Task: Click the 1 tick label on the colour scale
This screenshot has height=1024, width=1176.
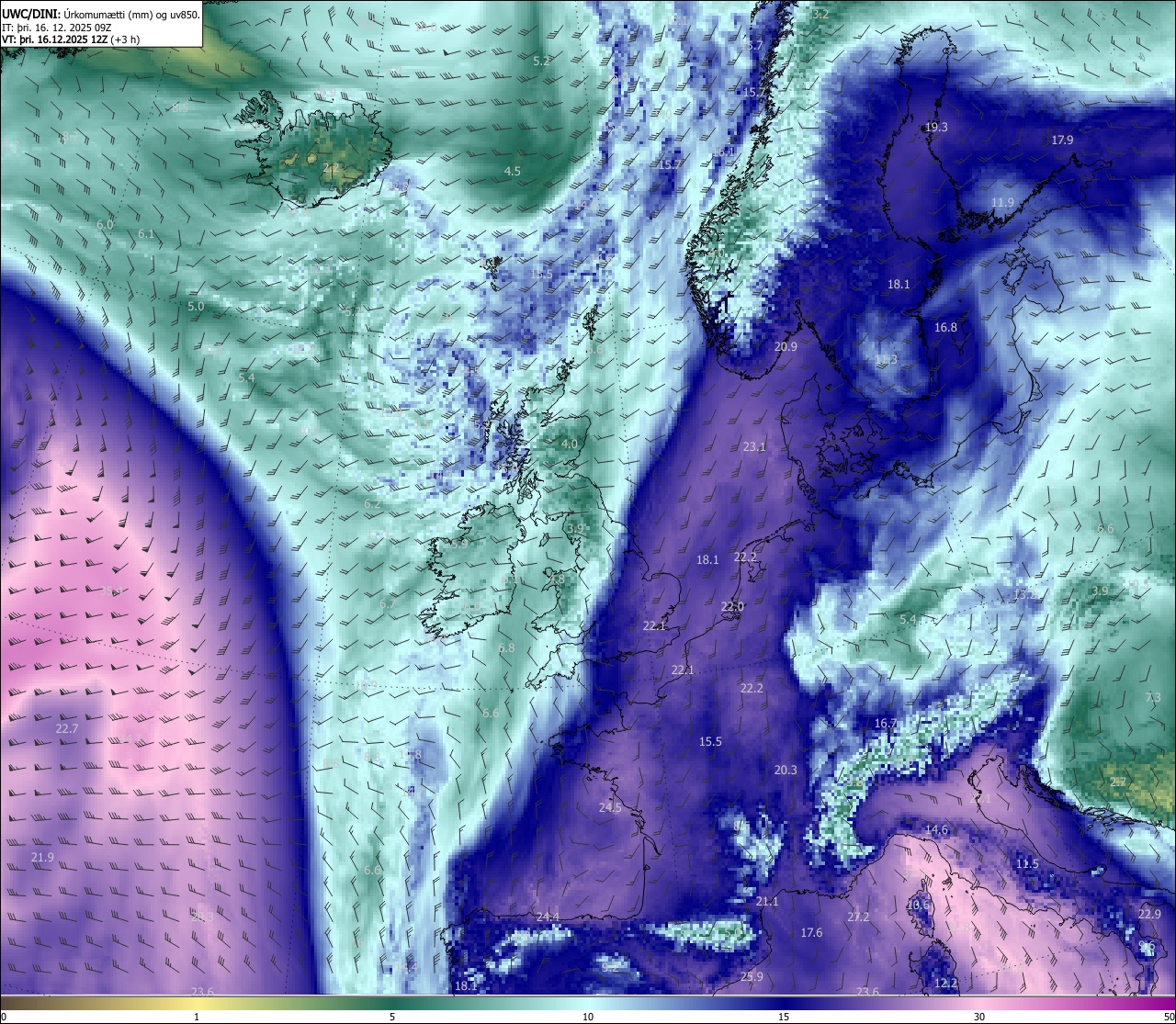Action: pyautogui.click(x=197, y=1017)
